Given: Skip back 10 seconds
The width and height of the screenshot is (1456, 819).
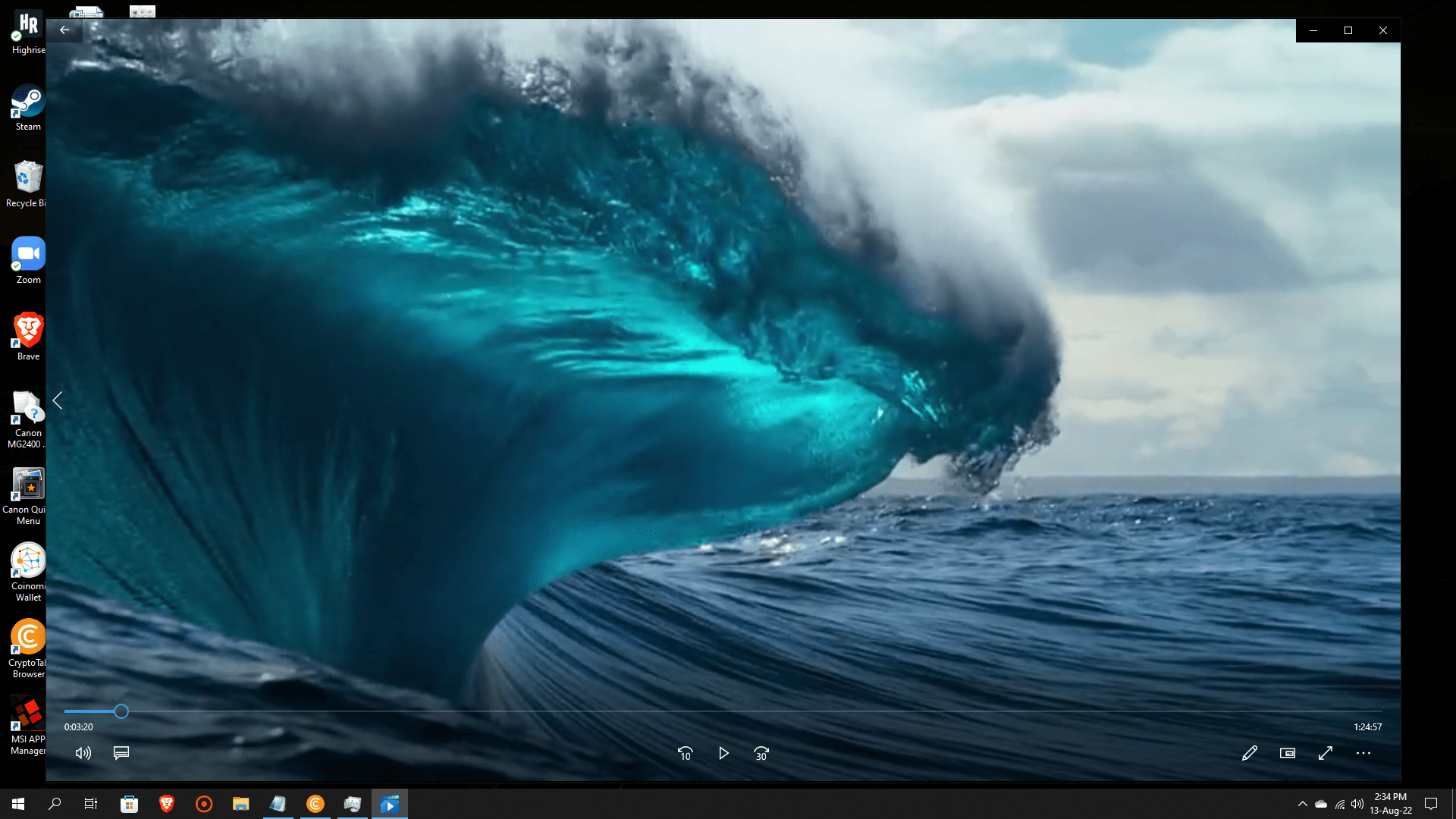Looking at the screenshot, I should pyautogui.click(x=685, y=753).
